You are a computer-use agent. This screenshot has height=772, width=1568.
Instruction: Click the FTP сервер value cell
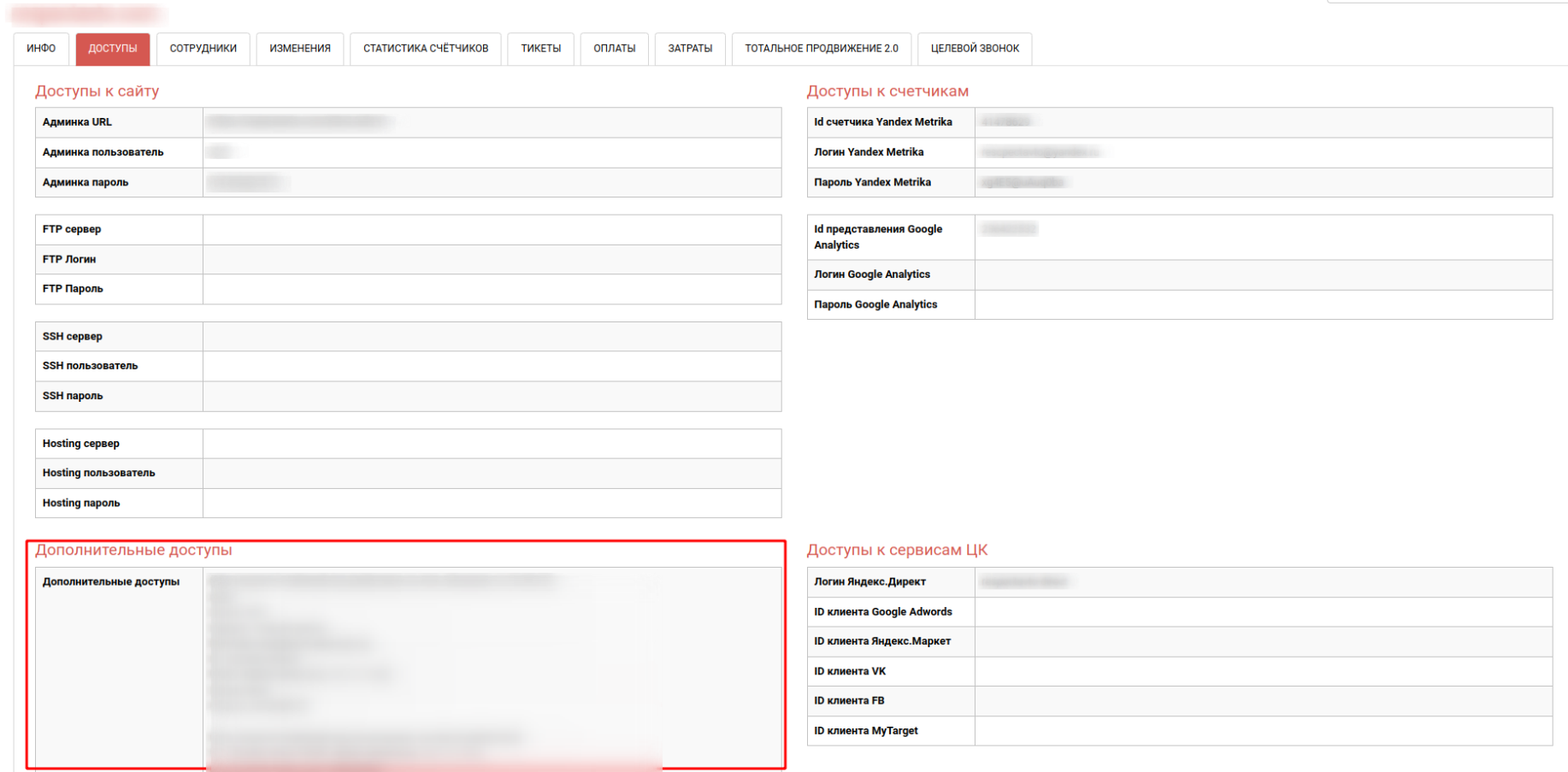(x=492, y=229)
